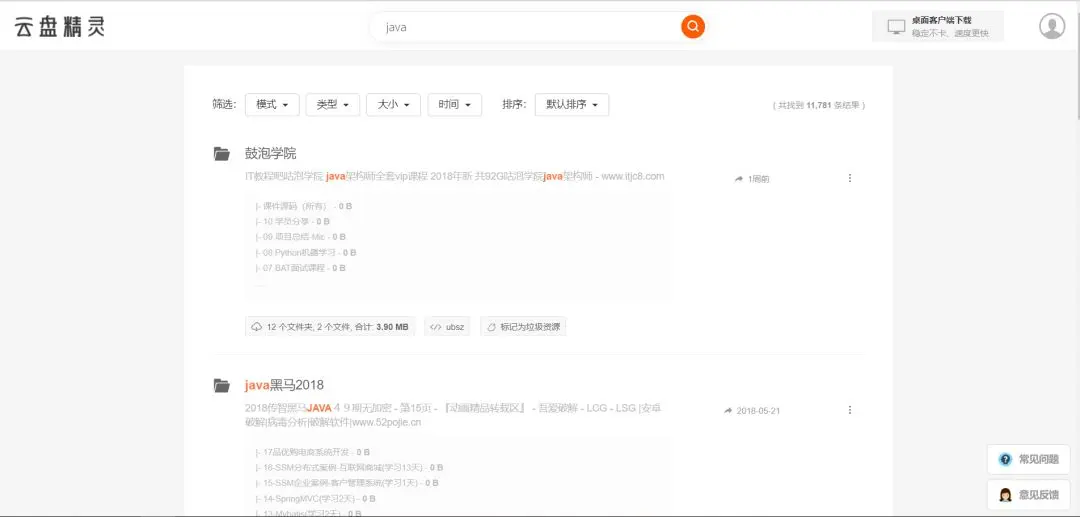
Task: Click the 17品优购电商系统开发 file row
Action: click(x=313, y=452)
